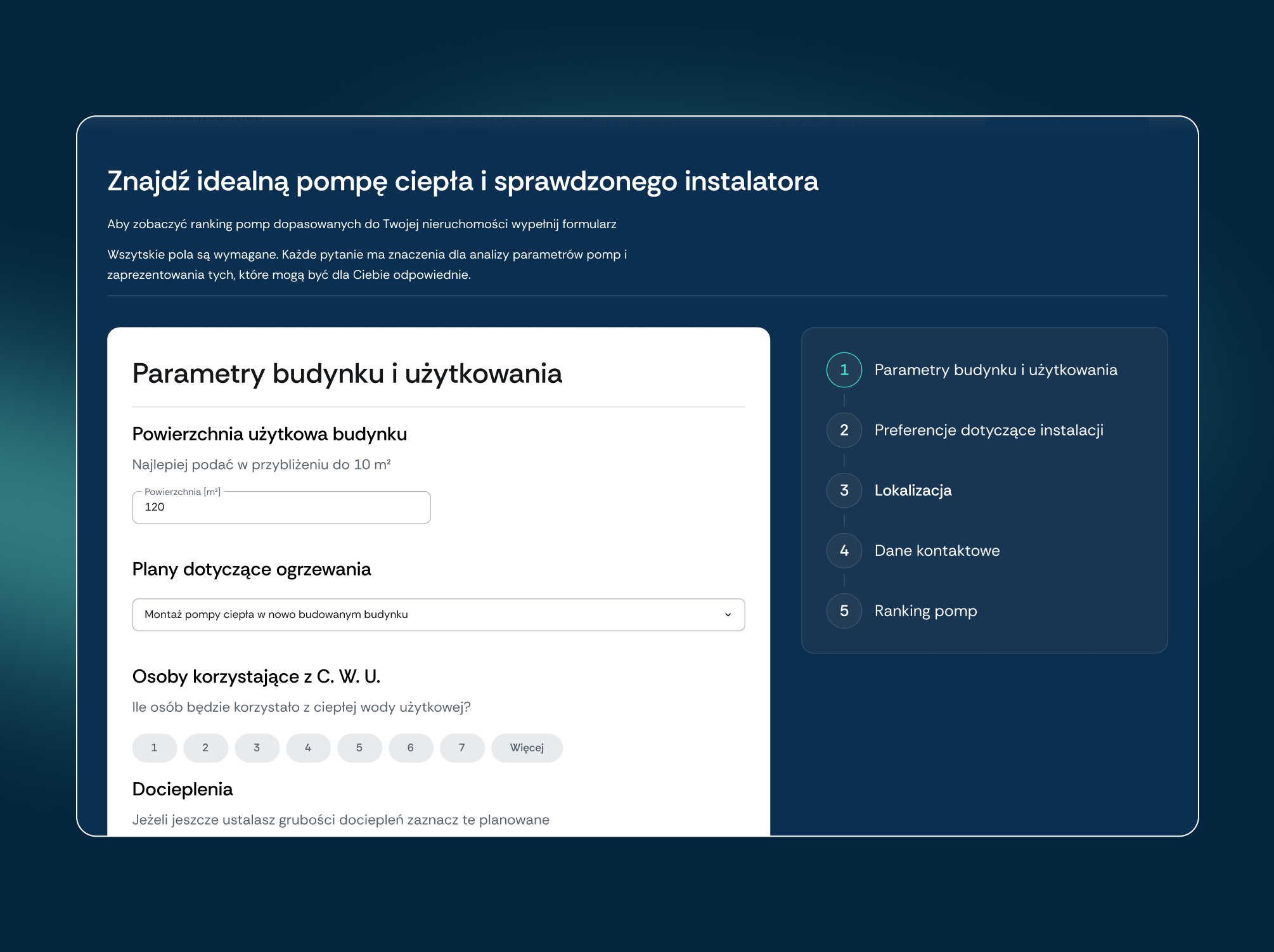
Task: Select 7 persons using hot water
Action: tap(462, 748)
